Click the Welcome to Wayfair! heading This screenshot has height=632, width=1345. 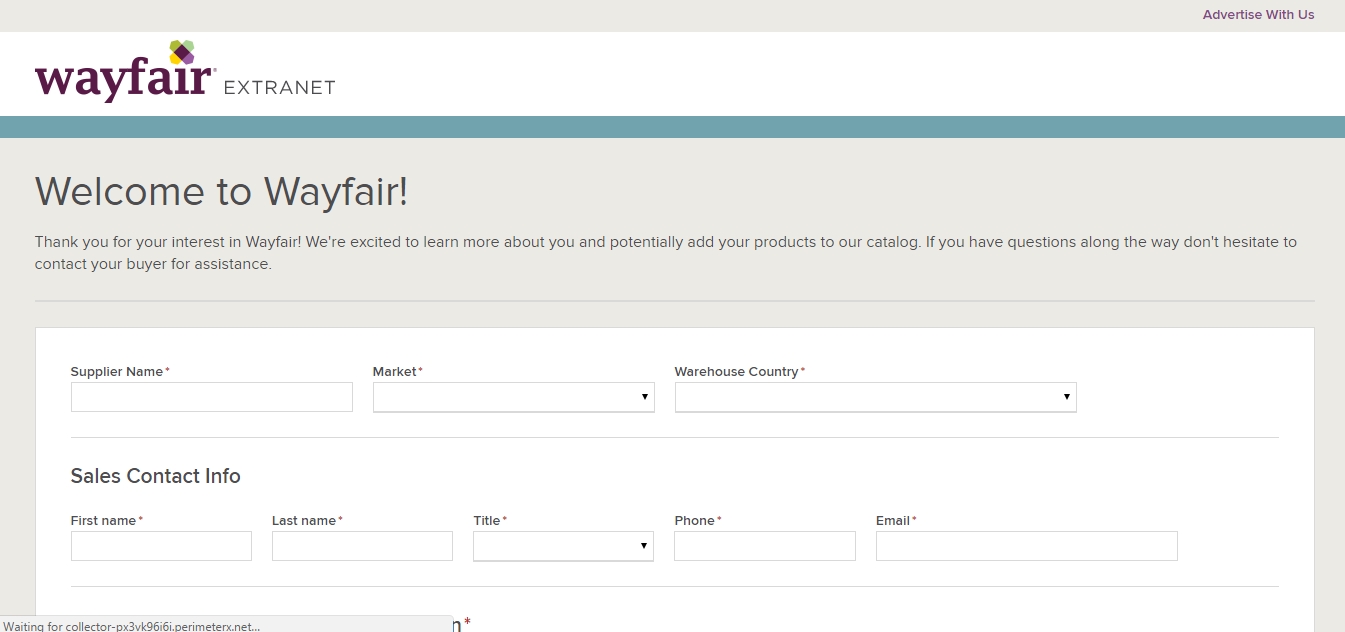click(222, 191)
